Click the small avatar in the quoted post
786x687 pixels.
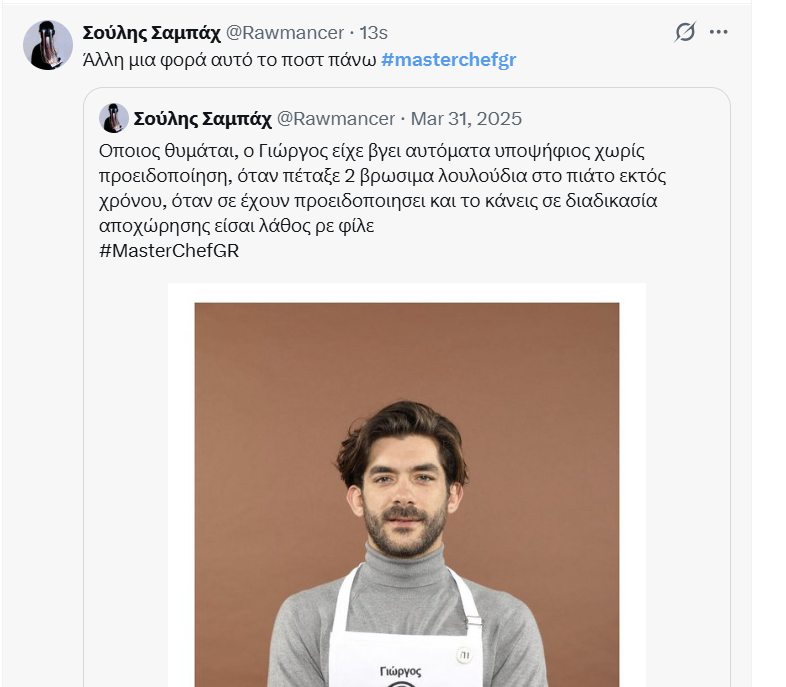coord(113,118)
